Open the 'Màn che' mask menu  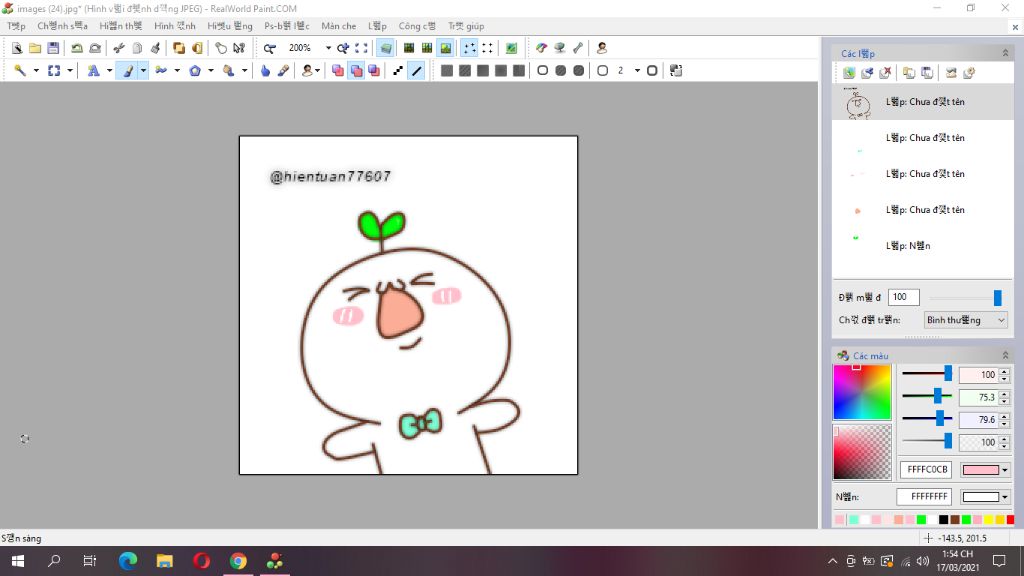coord(338,26)
